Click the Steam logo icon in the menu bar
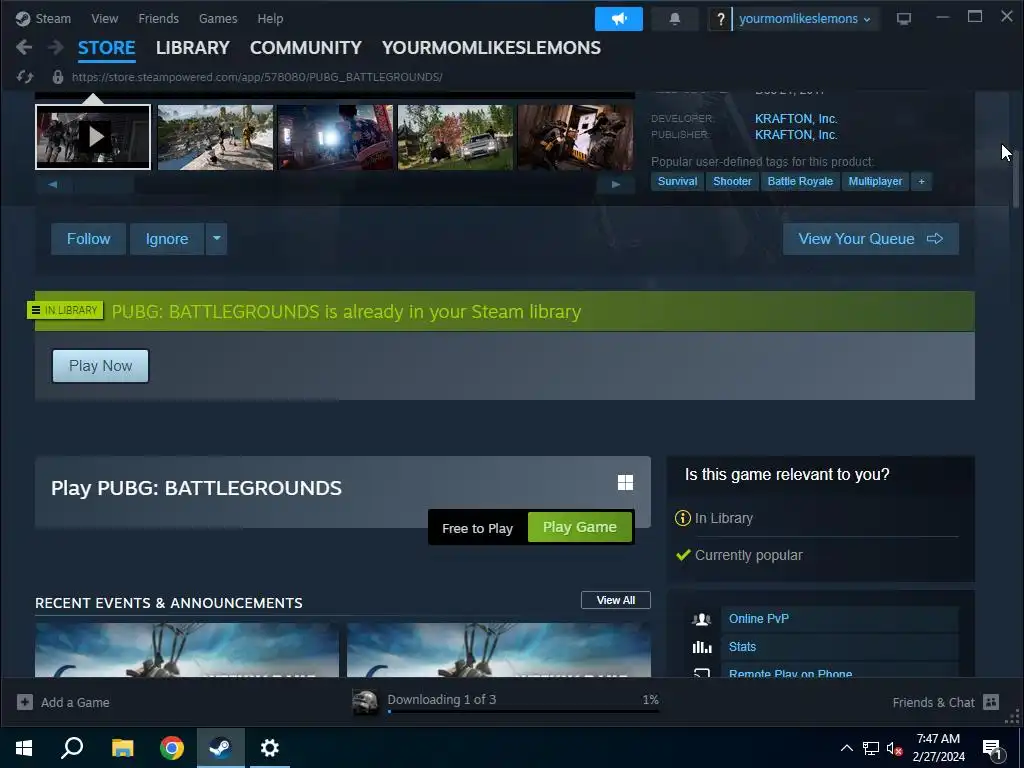 (23, 18)
